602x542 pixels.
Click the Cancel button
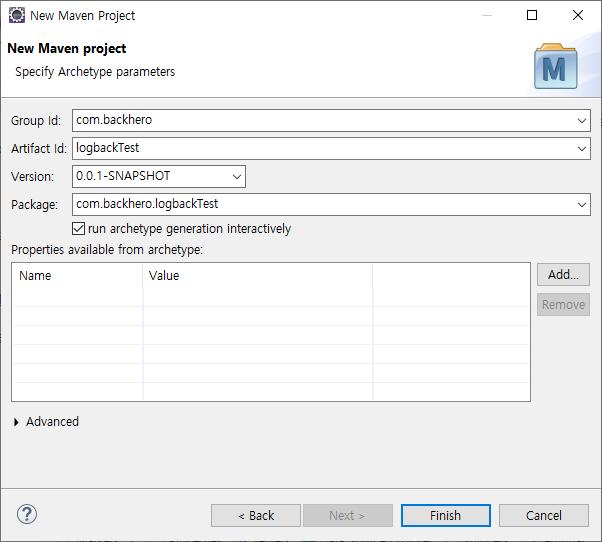[544, 516]
